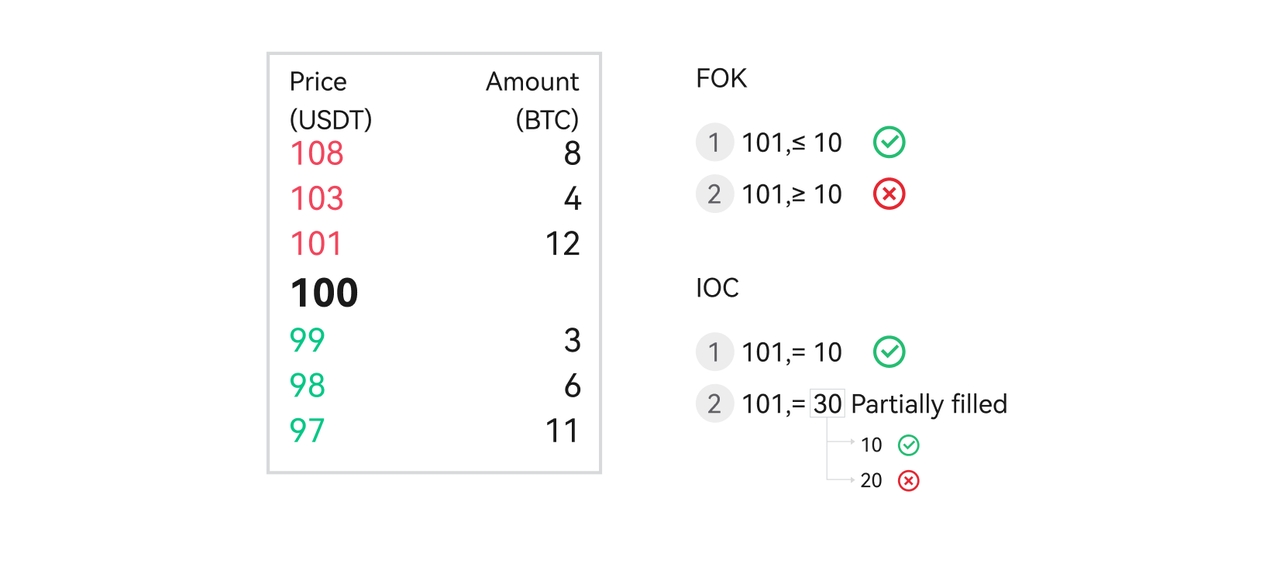Click the green check next to IOC 101,= 10
1280x570 pixels.
click(x=889, y=352)
